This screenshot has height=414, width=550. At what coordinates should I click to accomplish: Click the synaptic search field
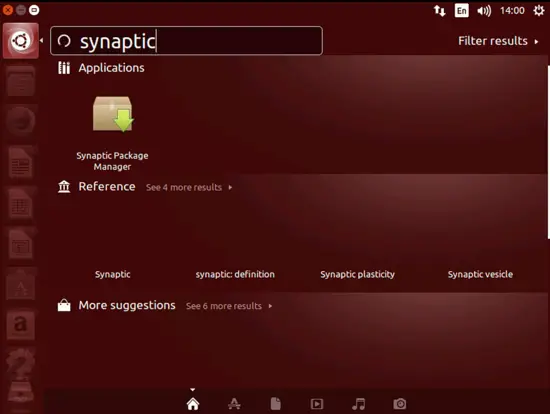(186, 41)
